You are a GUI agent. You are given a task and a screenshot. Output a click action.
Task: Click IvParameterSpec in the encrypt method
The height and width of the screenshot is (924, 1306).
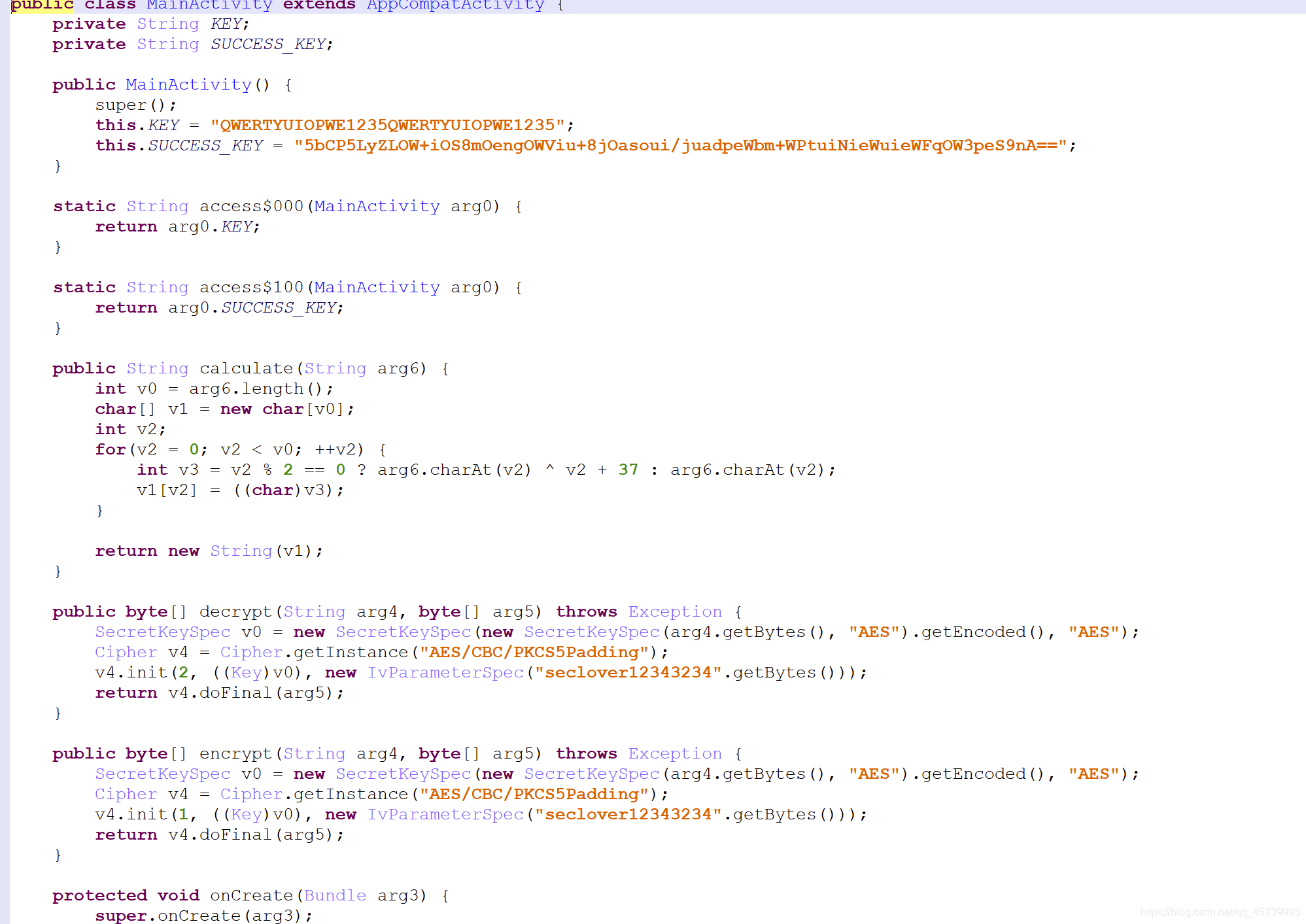click(x=445, y=814)
